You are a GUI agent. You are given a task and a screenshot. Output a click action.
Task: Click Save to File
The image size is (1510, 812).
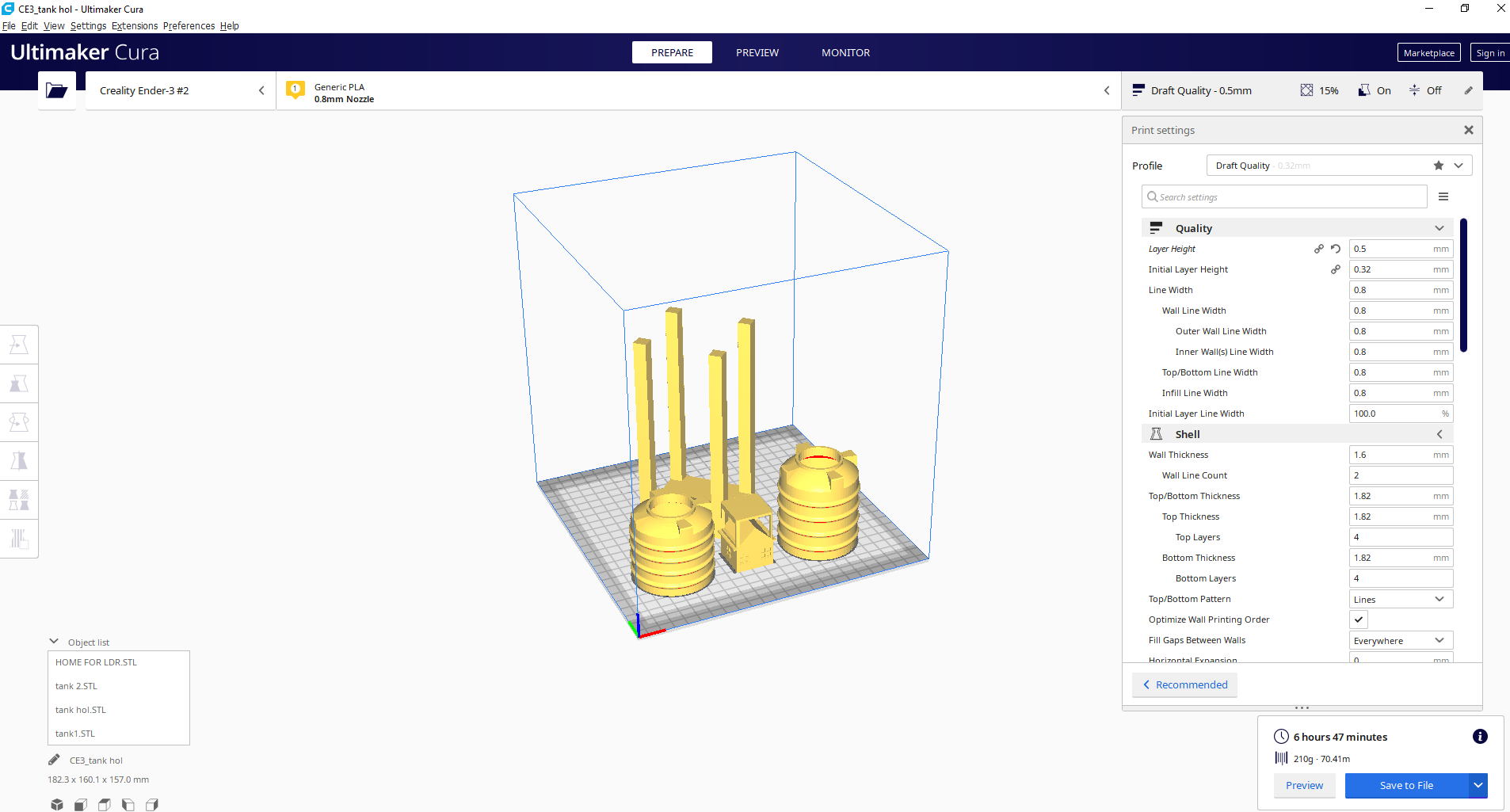point(1406,785)
